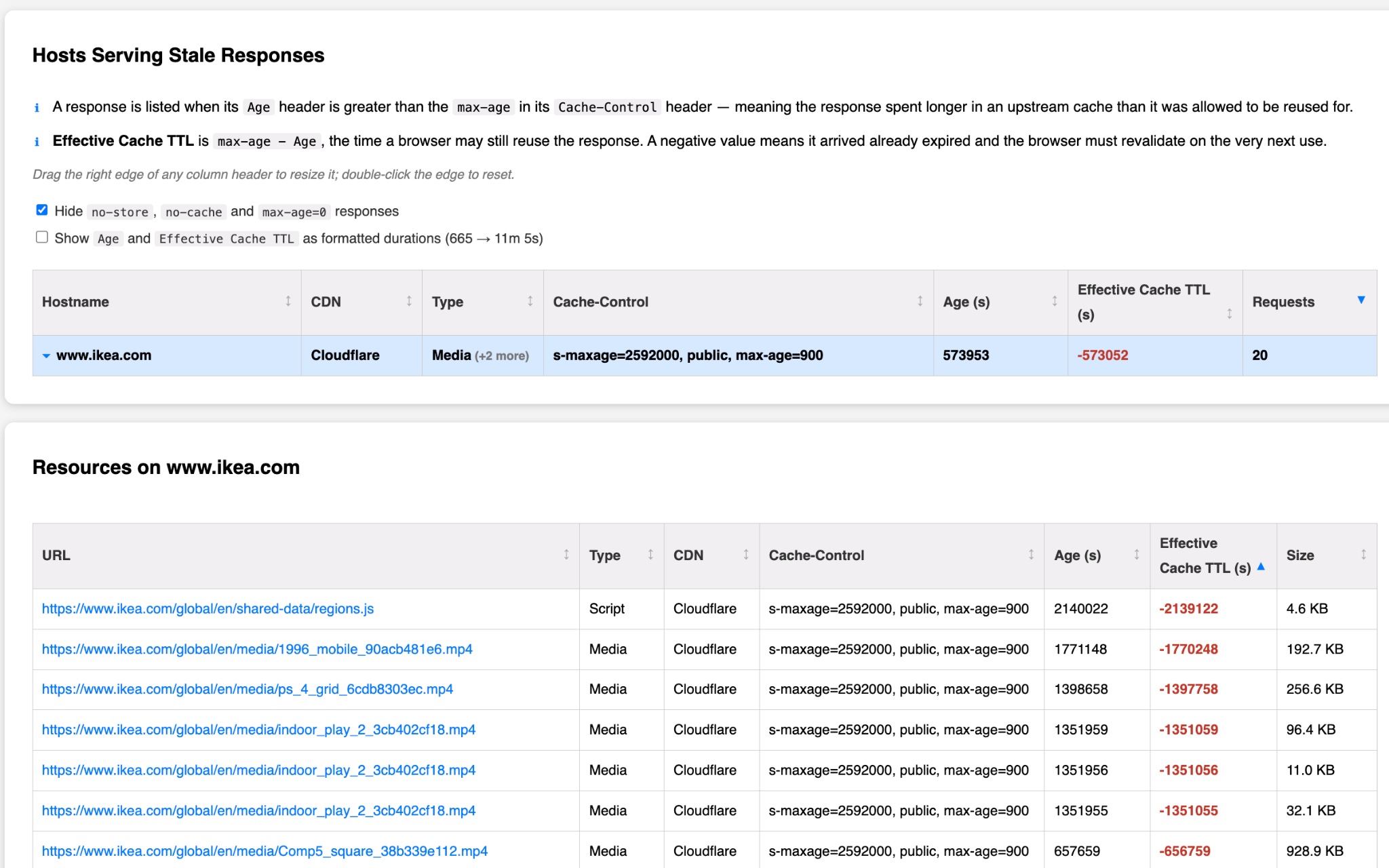
Task: Click the Age value 1351955
Action: [1081, 810]
